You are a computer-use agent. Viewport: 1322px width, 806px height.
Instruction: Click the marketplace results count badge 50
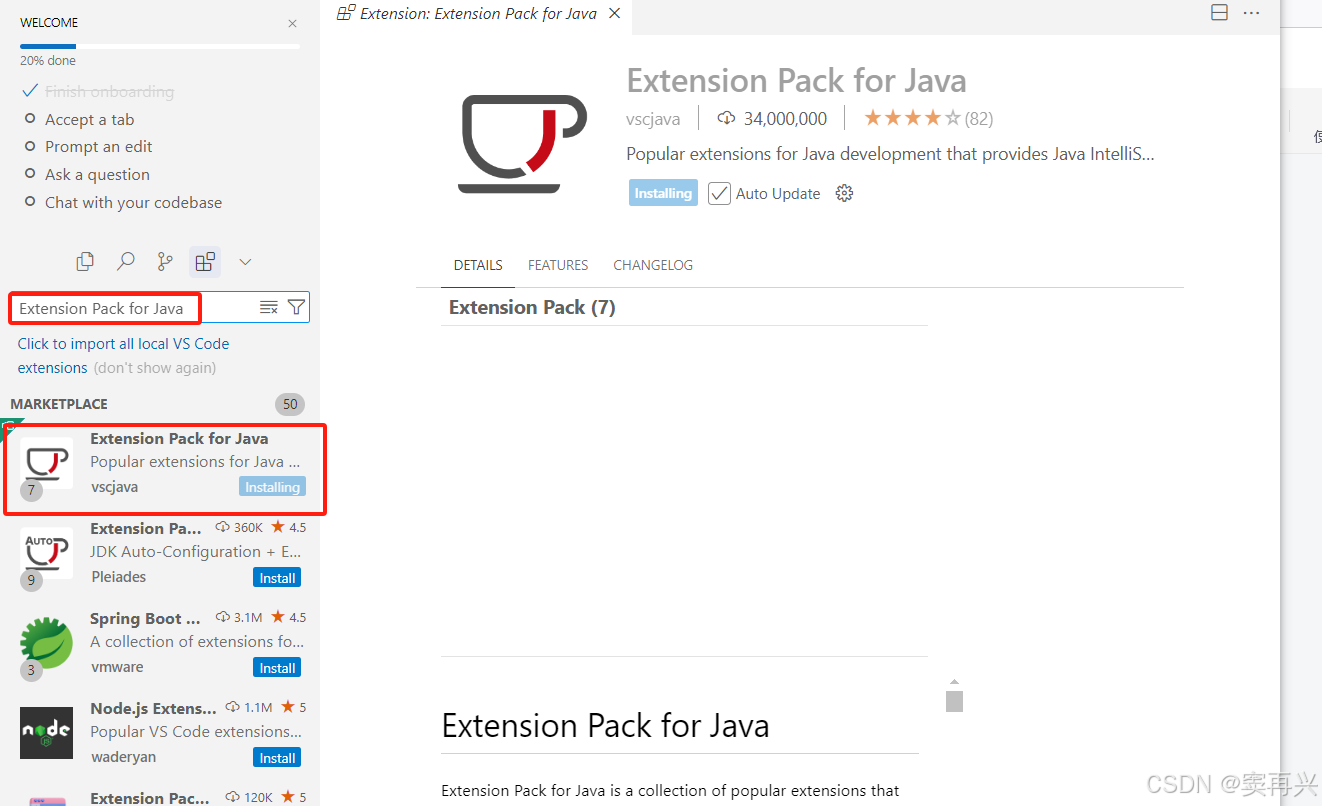coord(290,404)
